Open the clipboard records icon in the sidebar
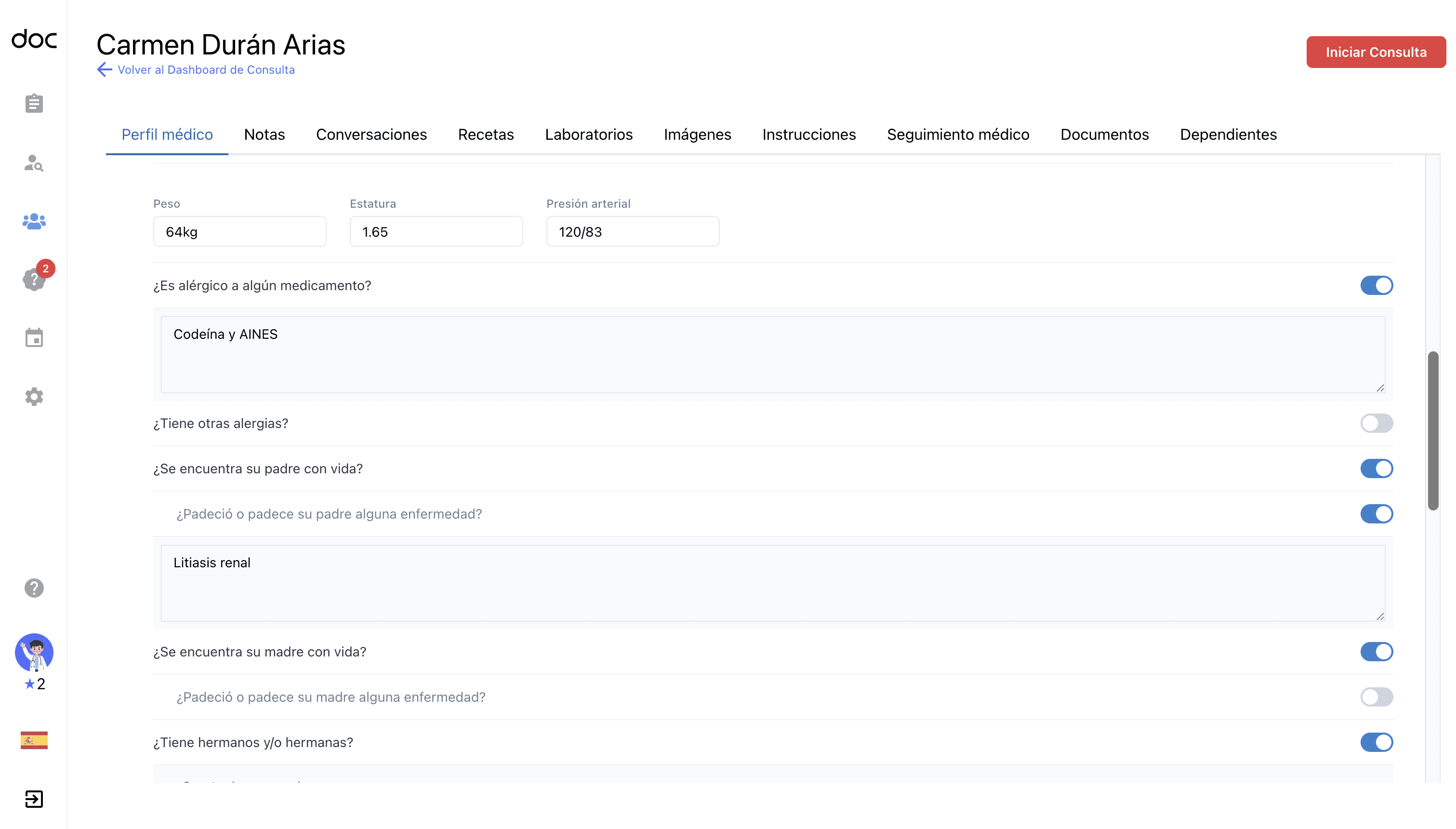 pos(34,104)
